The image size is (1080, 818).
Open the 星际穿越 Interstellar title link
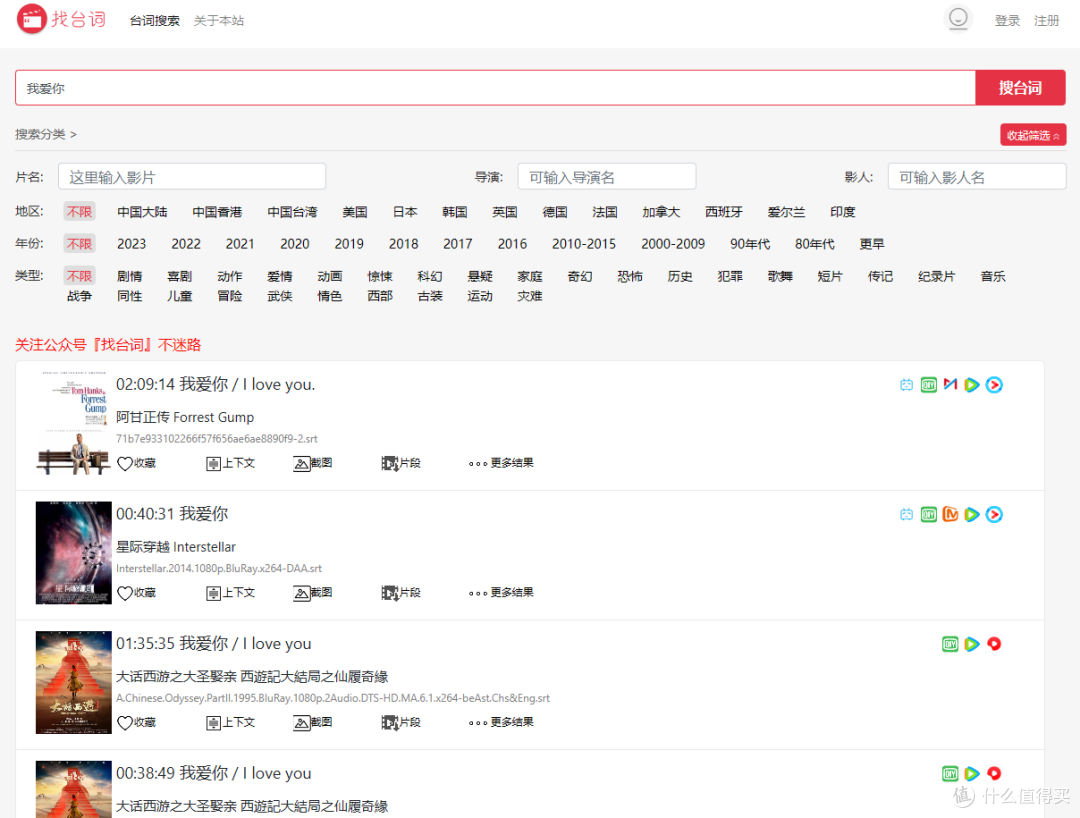click(x=176, y=547)
